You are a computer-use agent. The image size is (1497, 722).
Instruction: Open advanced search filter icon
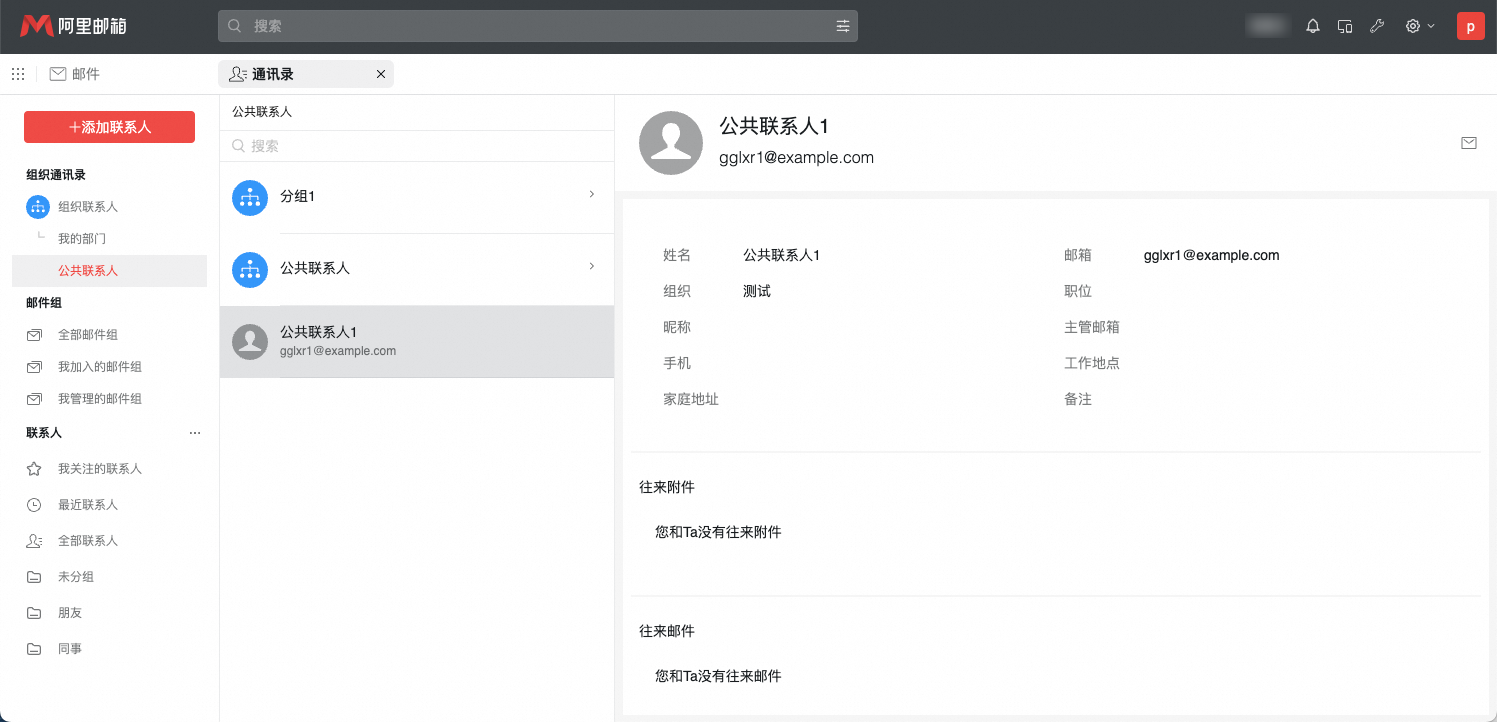843,26
